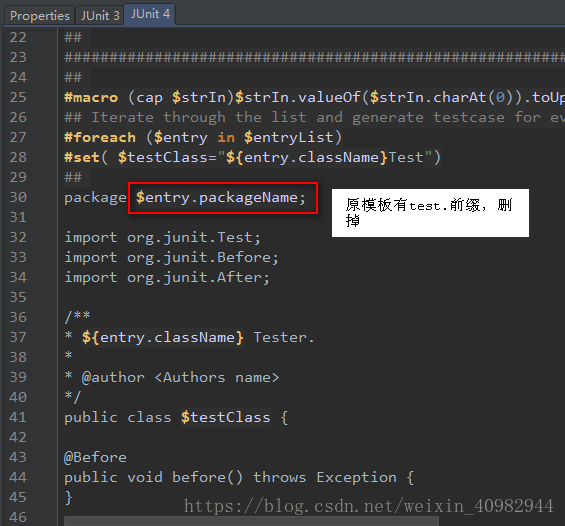Click the 'package' keyword on line 30
Viewport: 565px width, 526px height.
point(95,198)
